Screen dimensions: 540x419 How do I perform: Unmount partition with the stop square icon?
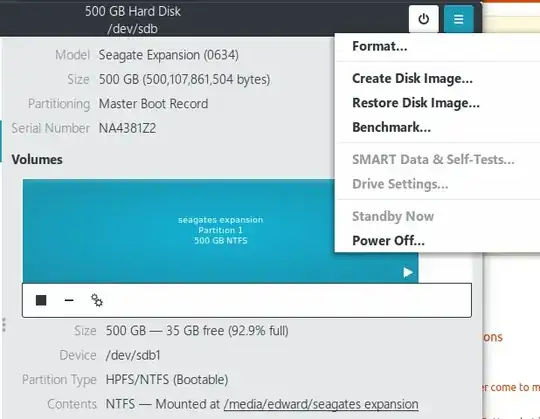[x=41, y=300]
